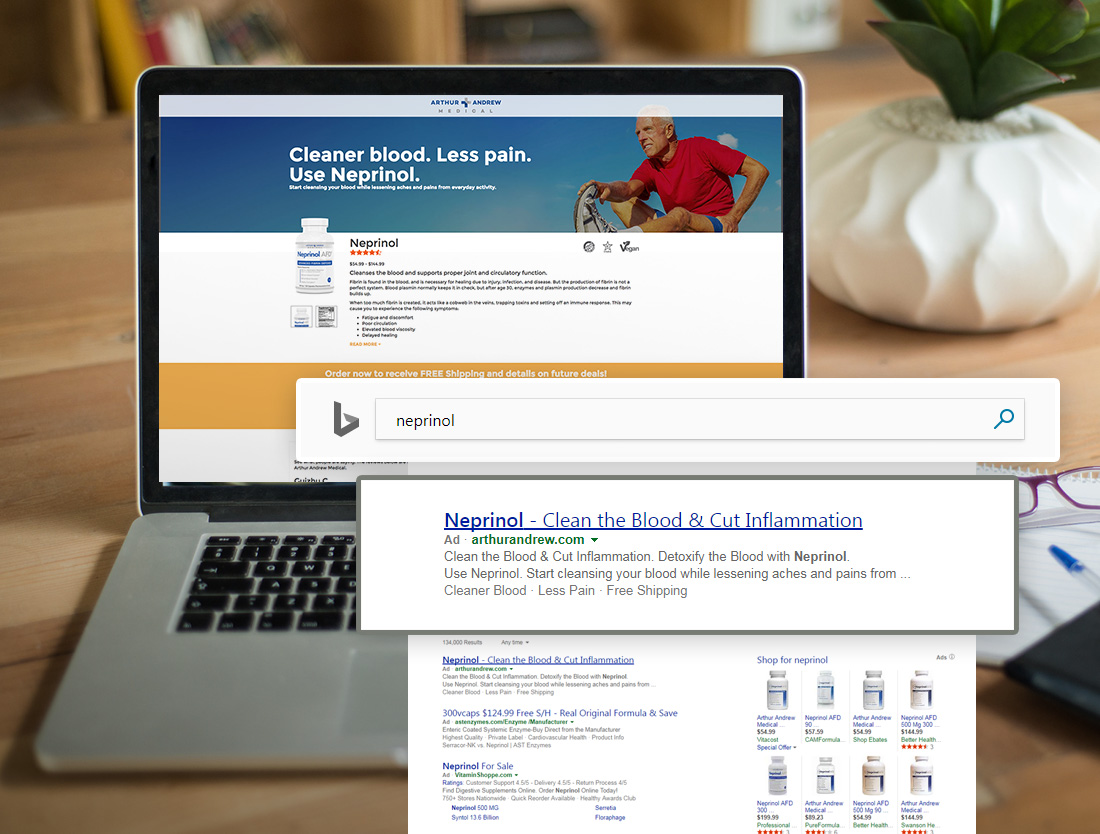Open the Floraphage sitelink
The image size is (1100, 834).
tap(610, 818)
